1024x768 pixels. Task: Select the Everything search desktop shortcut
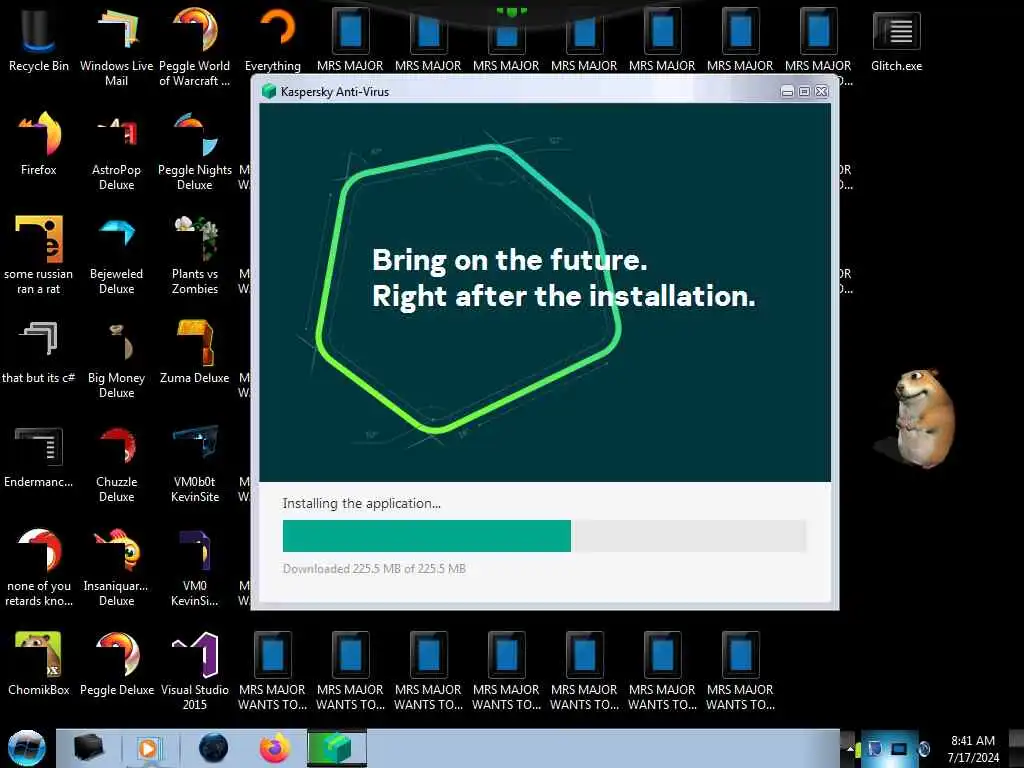pyautogui.click(x=273, y=38)
